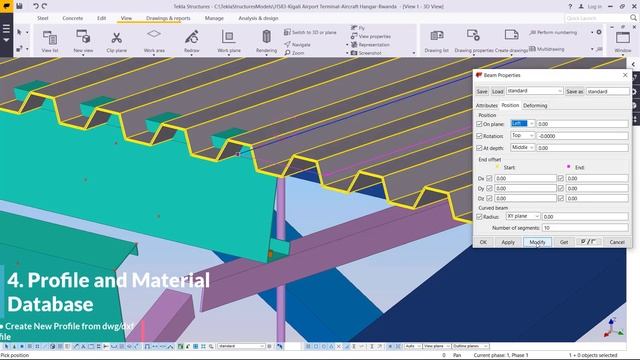
Task: Open the Manage ribbon tab
Action: [x=214, y=18]
